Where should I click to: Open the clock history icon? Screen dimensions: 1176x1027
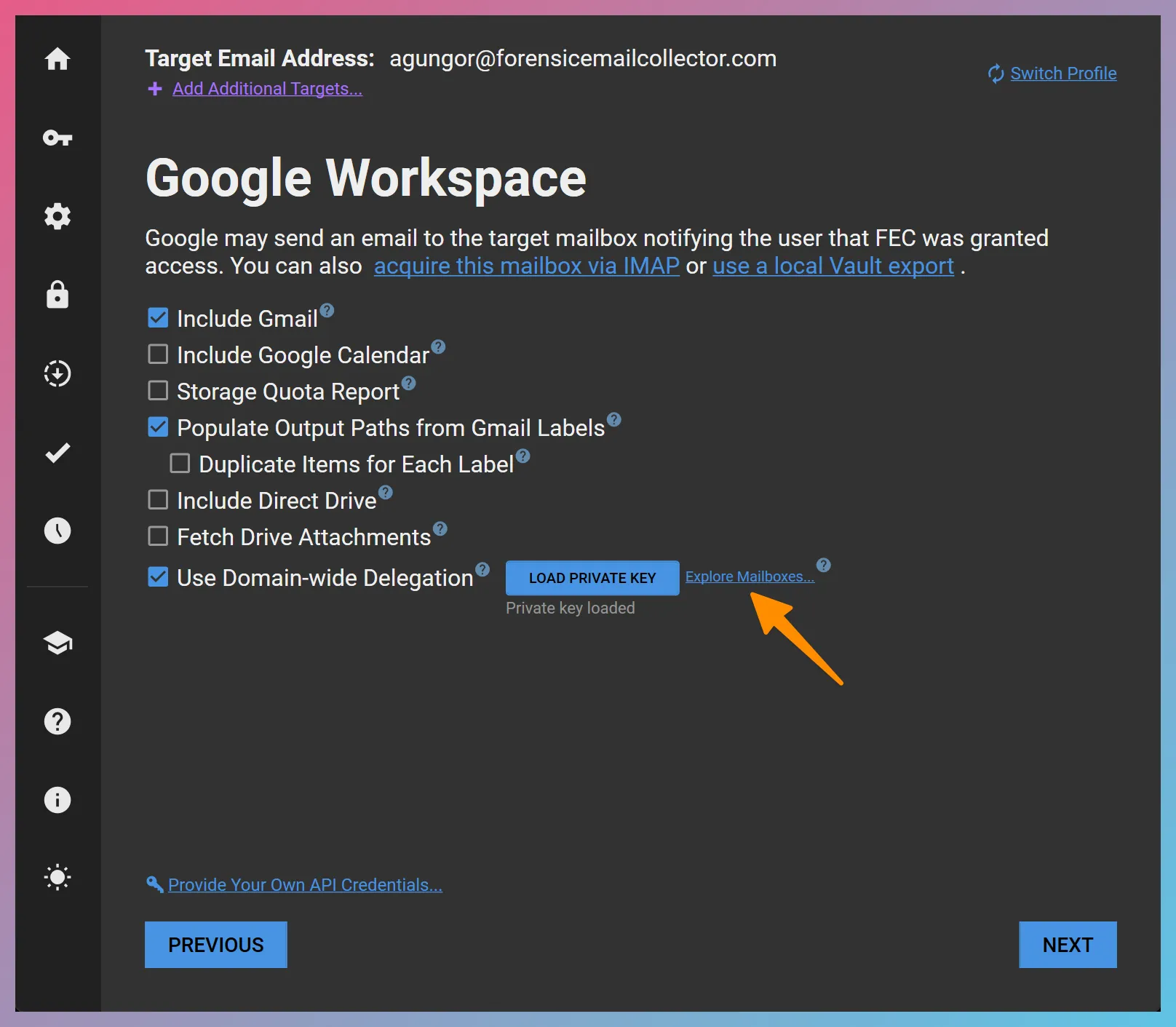(57, 531)
